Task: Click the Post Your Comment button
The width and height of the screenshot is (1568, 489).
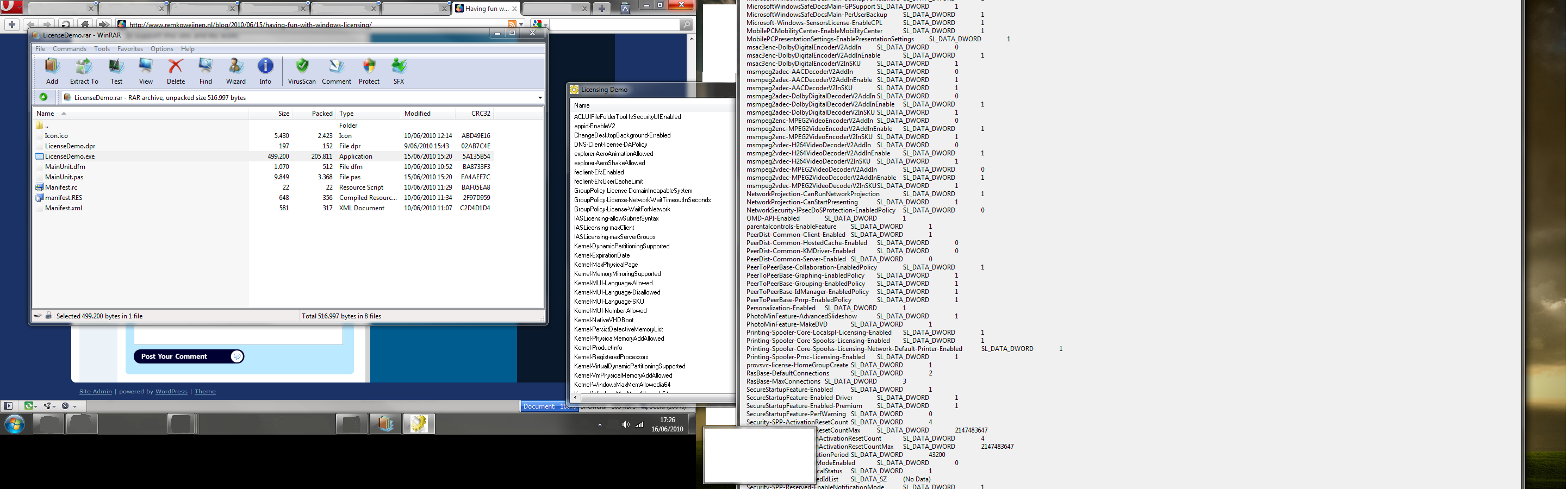Action: pos(189,356)
